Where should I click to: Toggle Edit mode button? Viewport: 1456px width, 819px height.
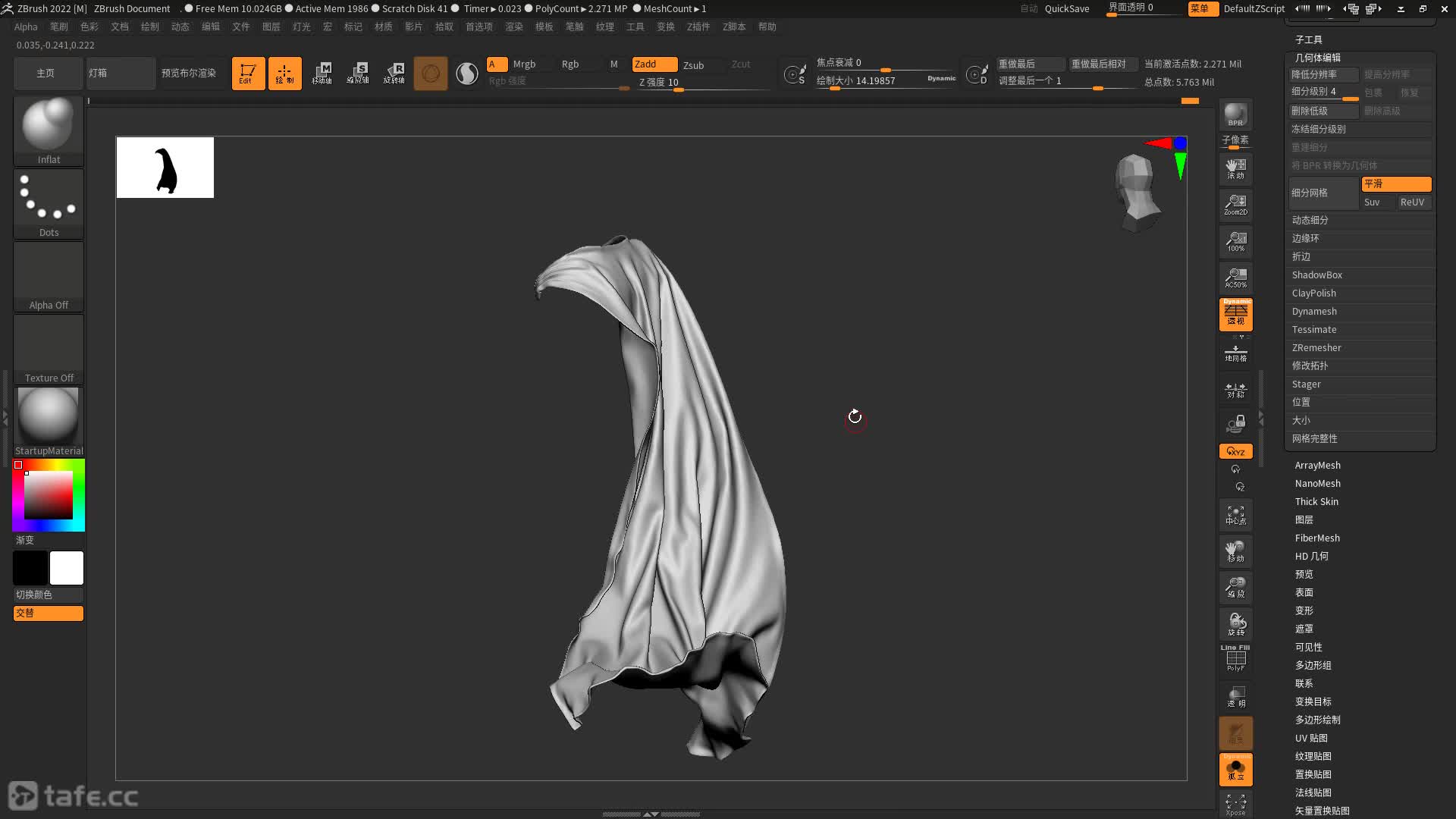[248, 74]
